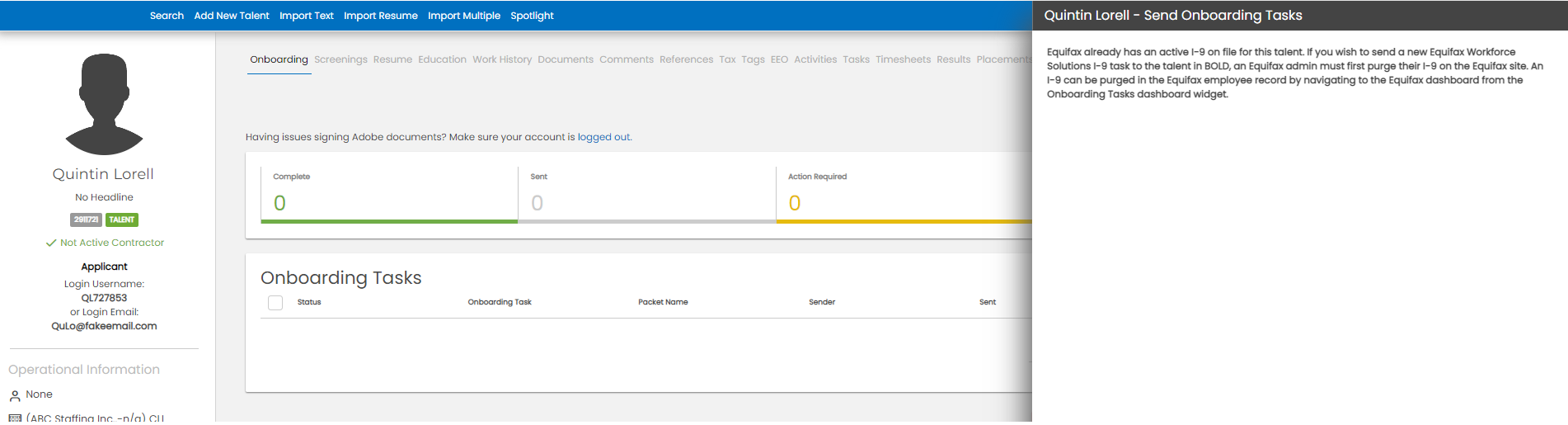Image resolution: width=1568 pixels, height=425 pixels.
Task: Open Add New Talent in top menu
Action: pyautogui.click(x=232, y=16)
